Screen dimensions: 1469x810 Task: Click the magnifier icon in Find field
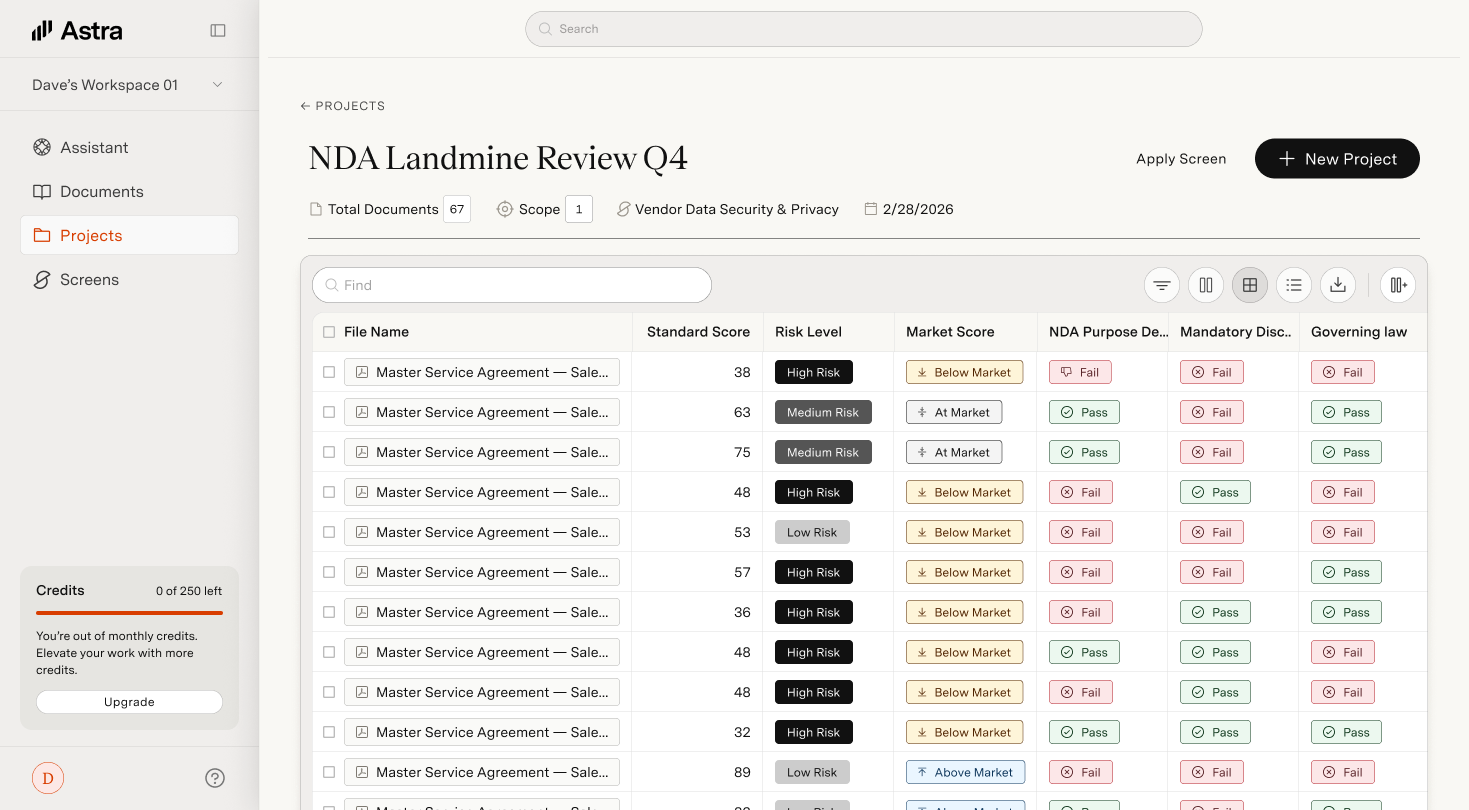click(x=332, y=285)
